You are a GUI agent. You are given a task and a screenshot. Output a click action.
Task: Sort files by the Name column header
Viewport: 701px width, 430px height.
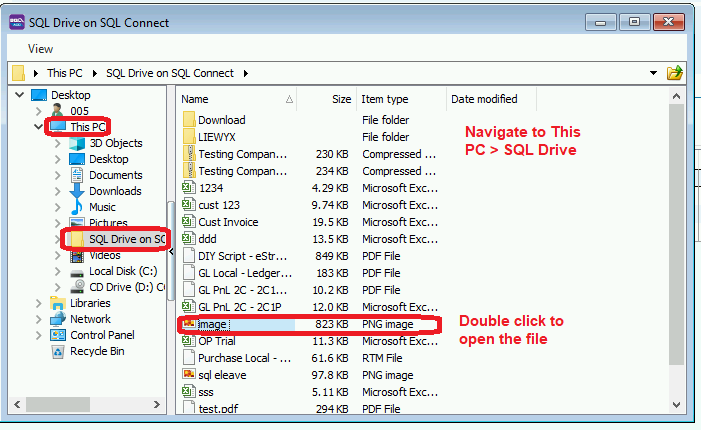[x=235, y=99]
